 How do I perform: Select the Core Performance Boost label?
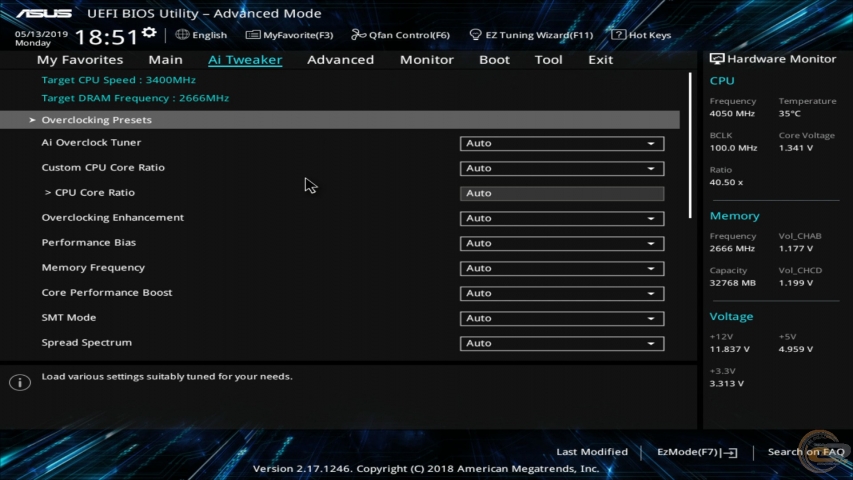(x=107, y=293)
